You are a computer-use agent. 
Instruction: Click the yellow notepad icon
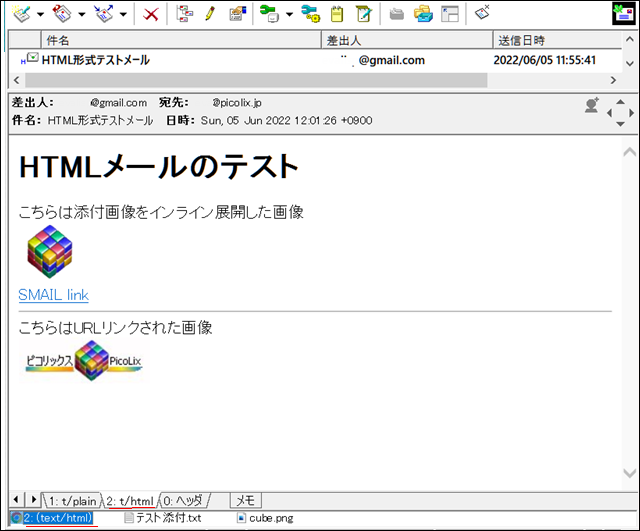(x=337, y=14)
